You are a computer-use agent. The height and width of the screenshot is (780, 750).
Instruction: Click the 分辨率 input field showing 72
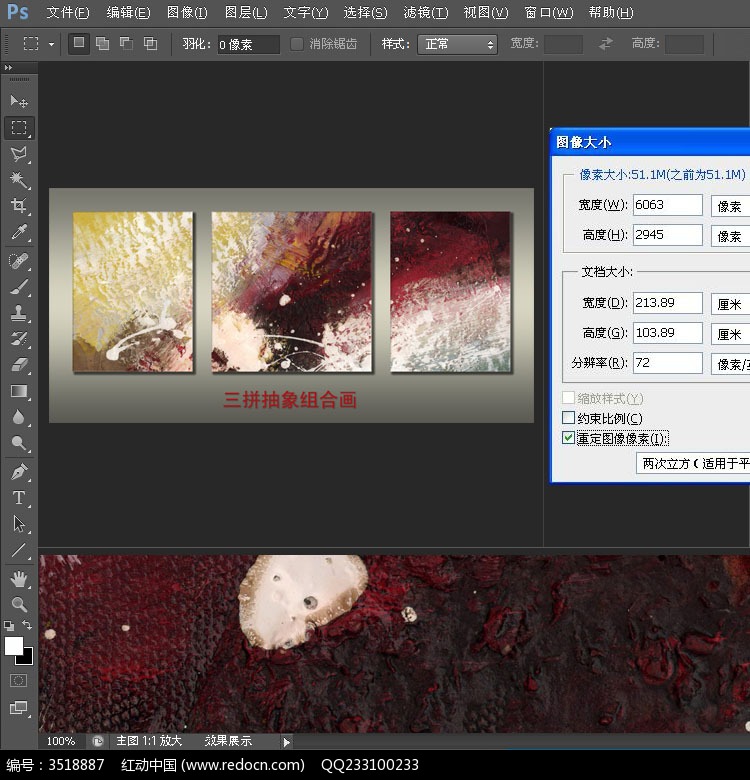tap(667, 362)
